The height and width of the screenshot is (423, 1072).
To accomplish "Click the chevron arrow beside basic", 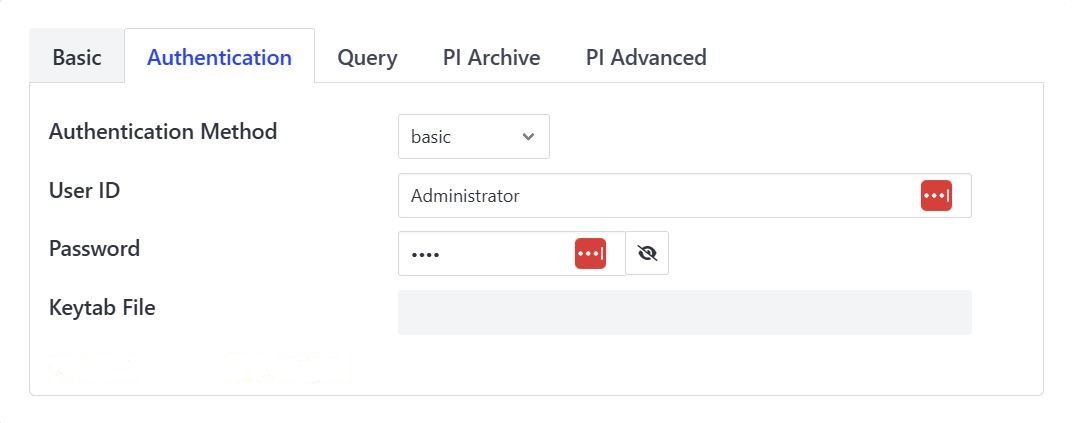I will click(528, 137).
